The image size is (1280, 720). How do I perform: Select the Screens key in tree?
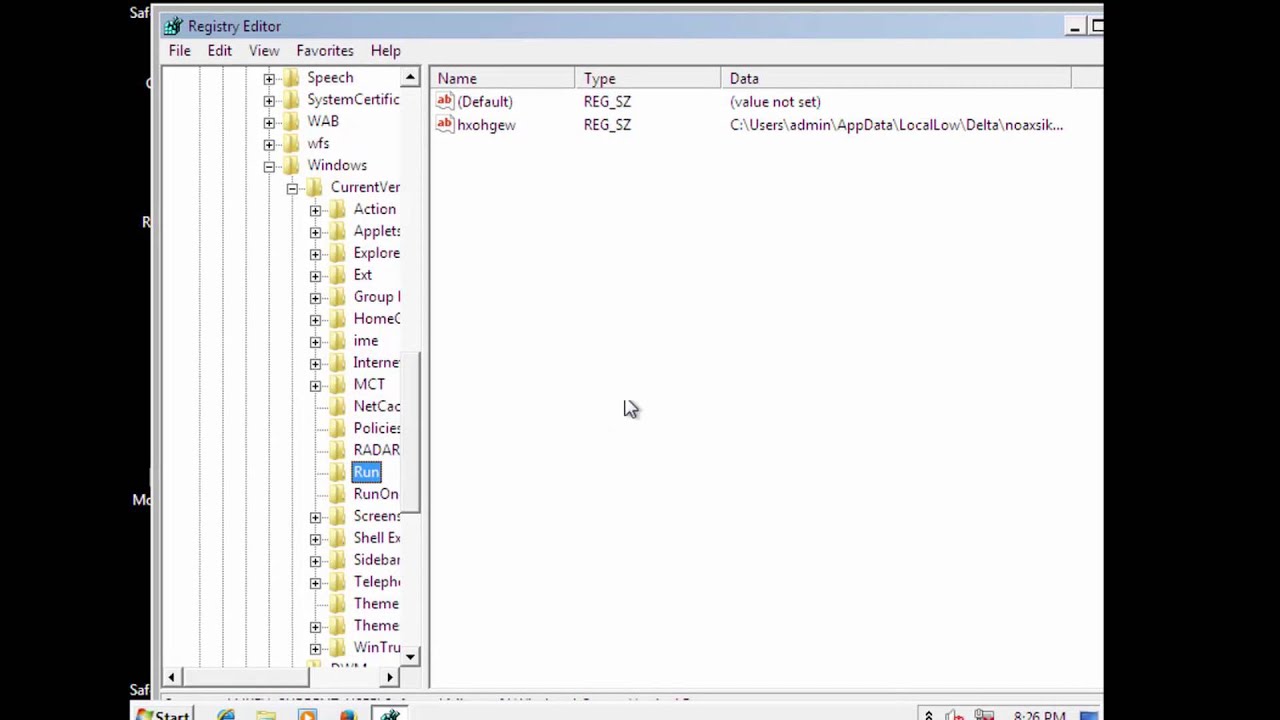tap(376, 516)
